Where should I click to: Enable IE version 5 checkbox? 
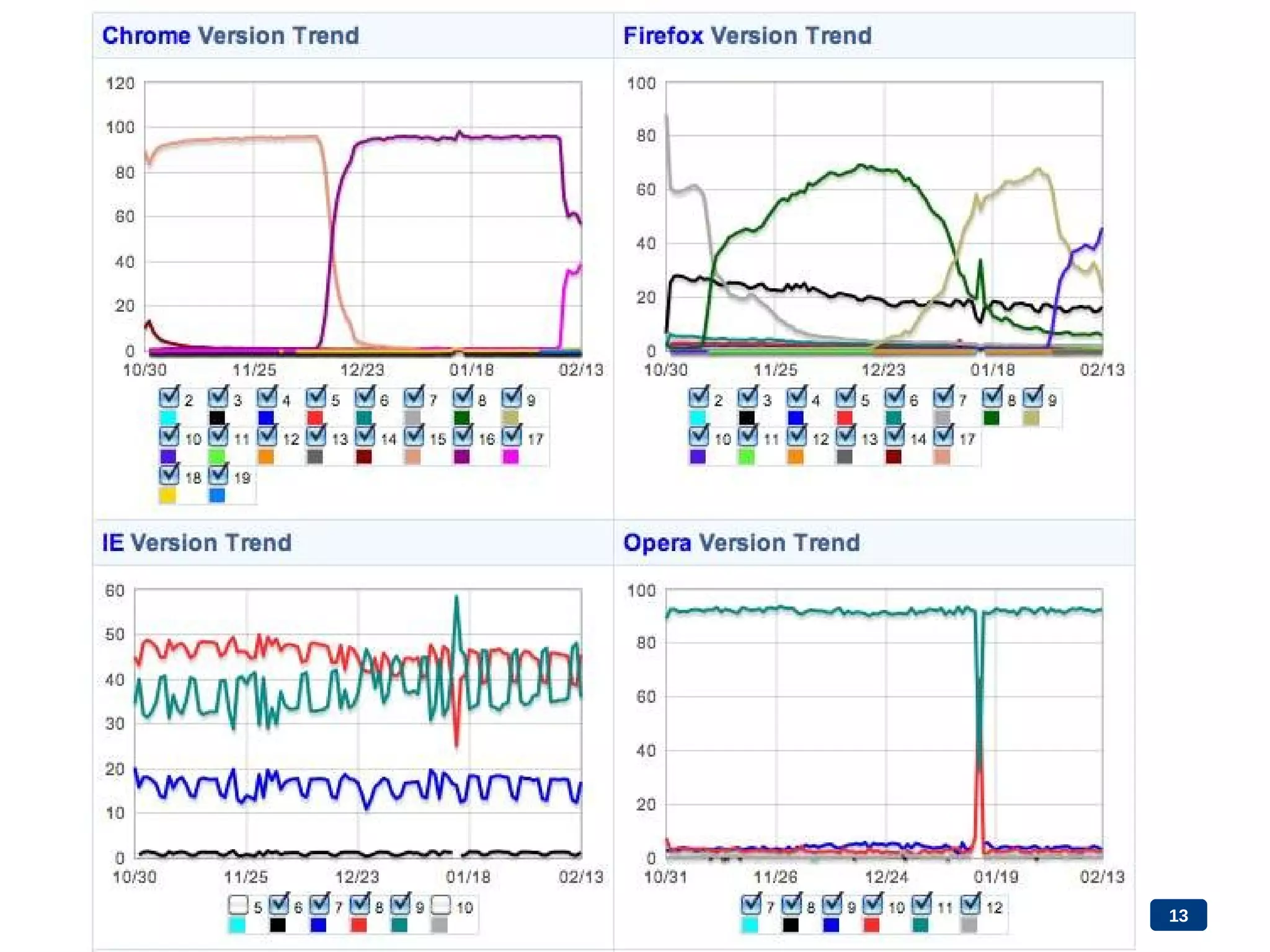[238, 905]
